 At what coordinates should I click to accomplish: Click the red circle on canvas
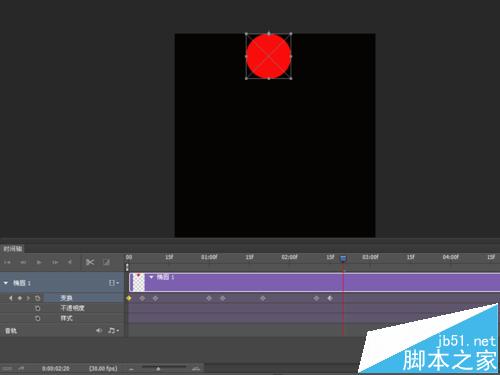pos(269,56)
